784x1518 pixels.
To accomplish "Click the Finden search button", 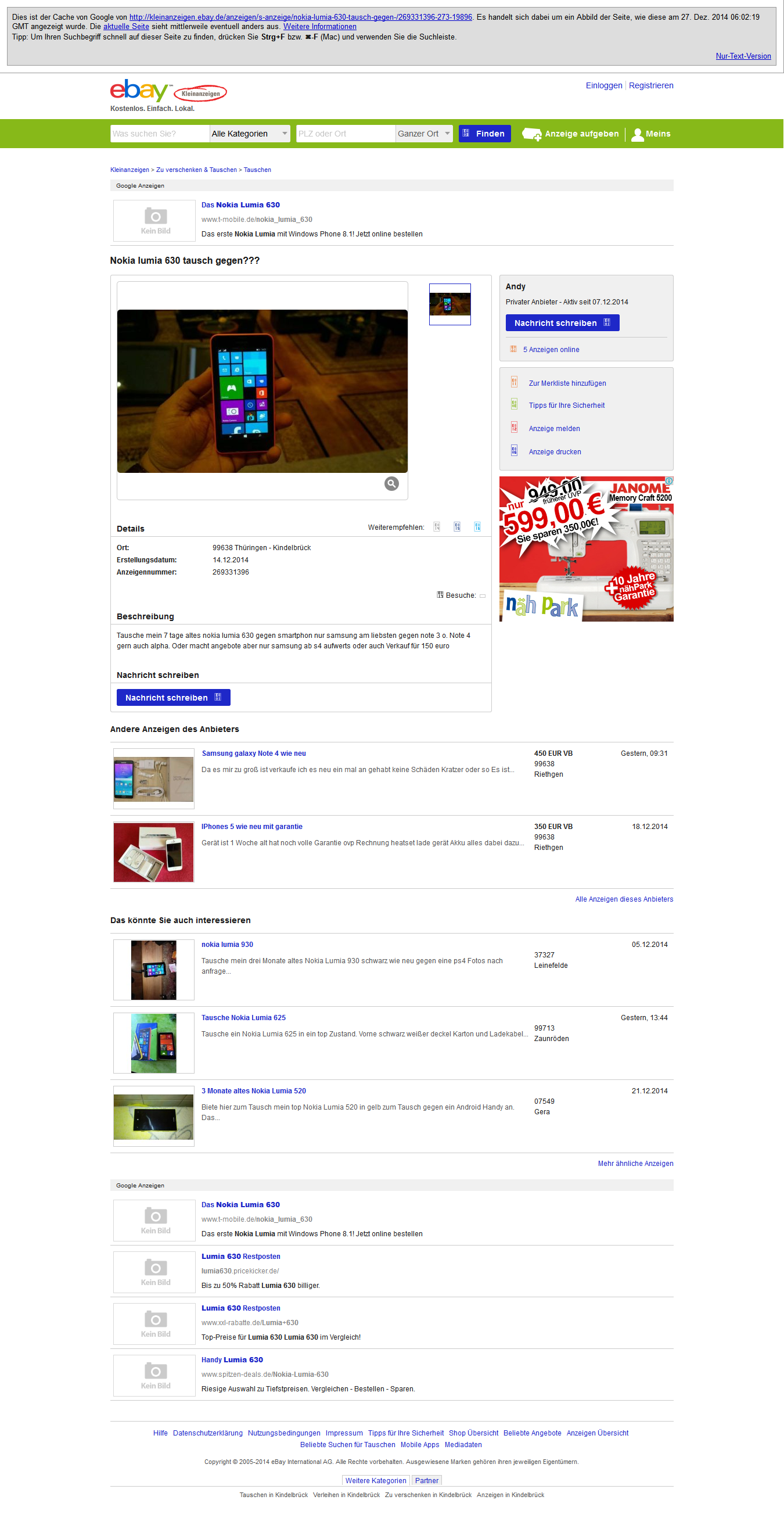I will [485, 134].
